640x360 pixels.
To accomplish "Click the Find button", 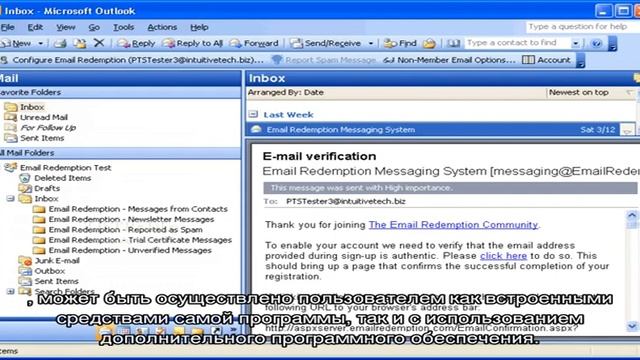I will point(400,43).
